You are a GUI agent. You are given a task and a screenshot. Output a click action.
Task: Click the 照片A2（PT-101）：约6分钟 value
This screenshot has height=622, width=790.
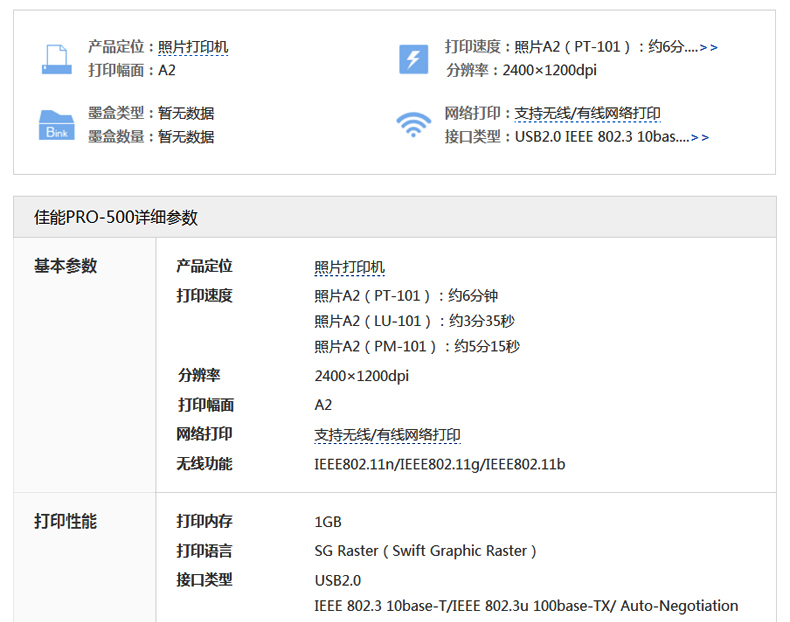[x=406, y=296]
